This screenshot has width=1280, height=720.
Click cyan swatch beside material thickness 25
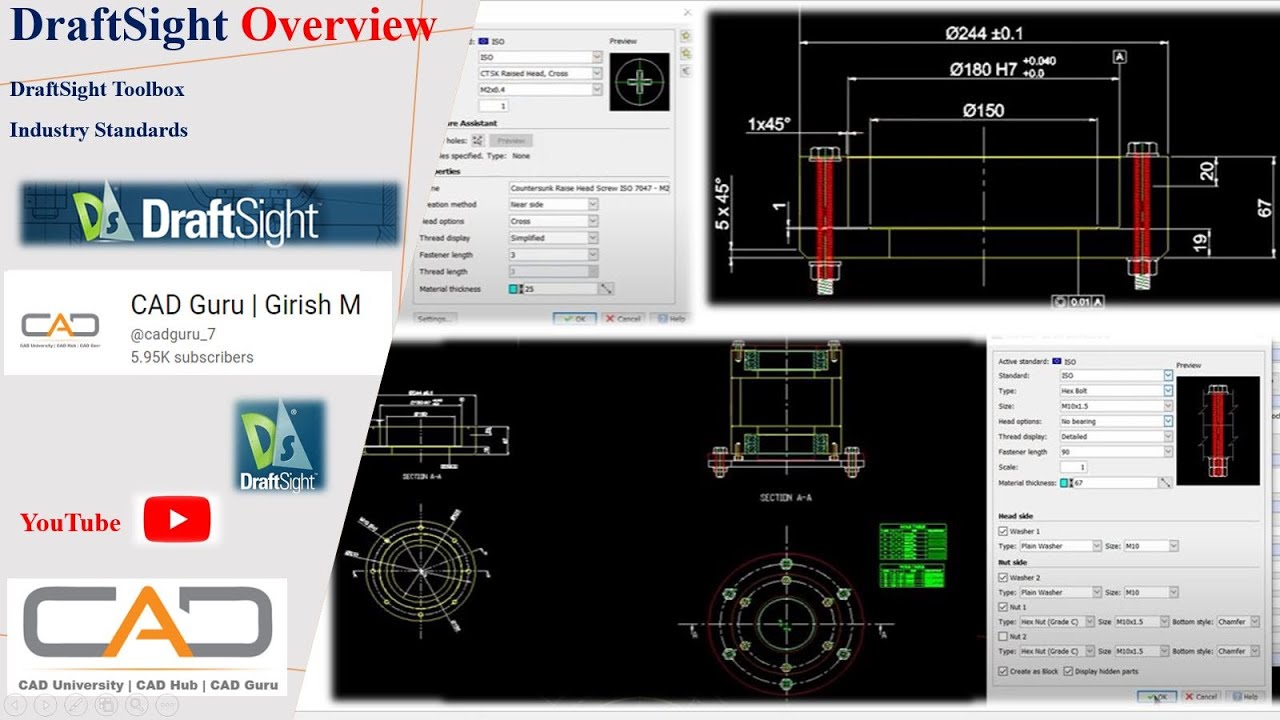[513, 289]
